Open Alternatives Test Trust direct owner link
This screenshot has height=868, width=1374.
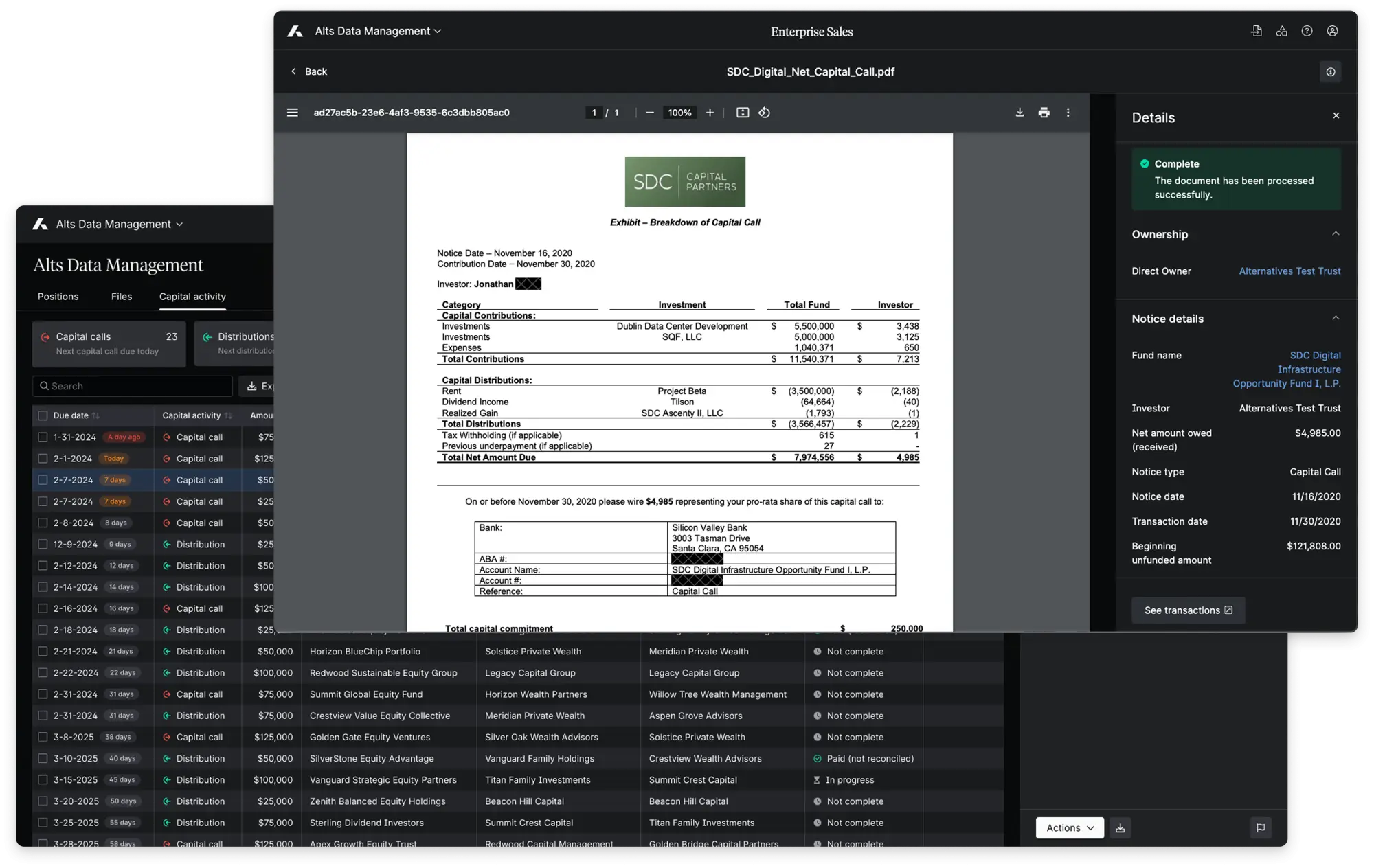(1289, 271)
